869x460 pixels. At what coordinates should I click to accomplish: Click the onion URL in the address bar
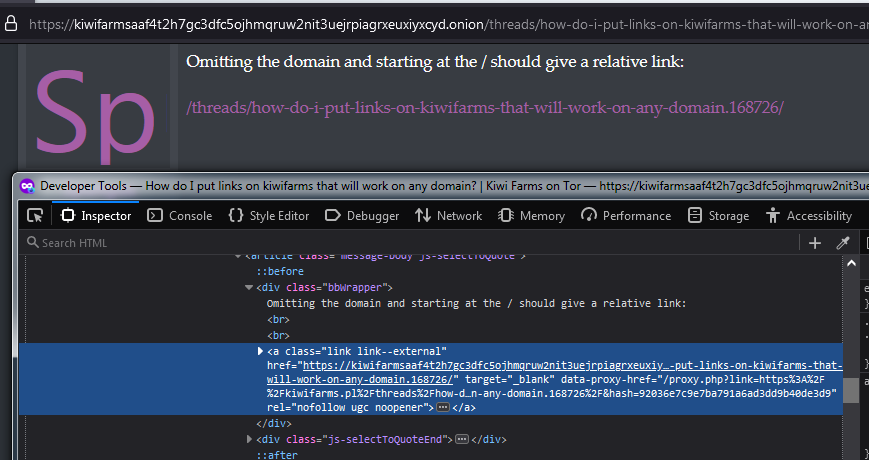pyautogui.click(x=449, y=24)
